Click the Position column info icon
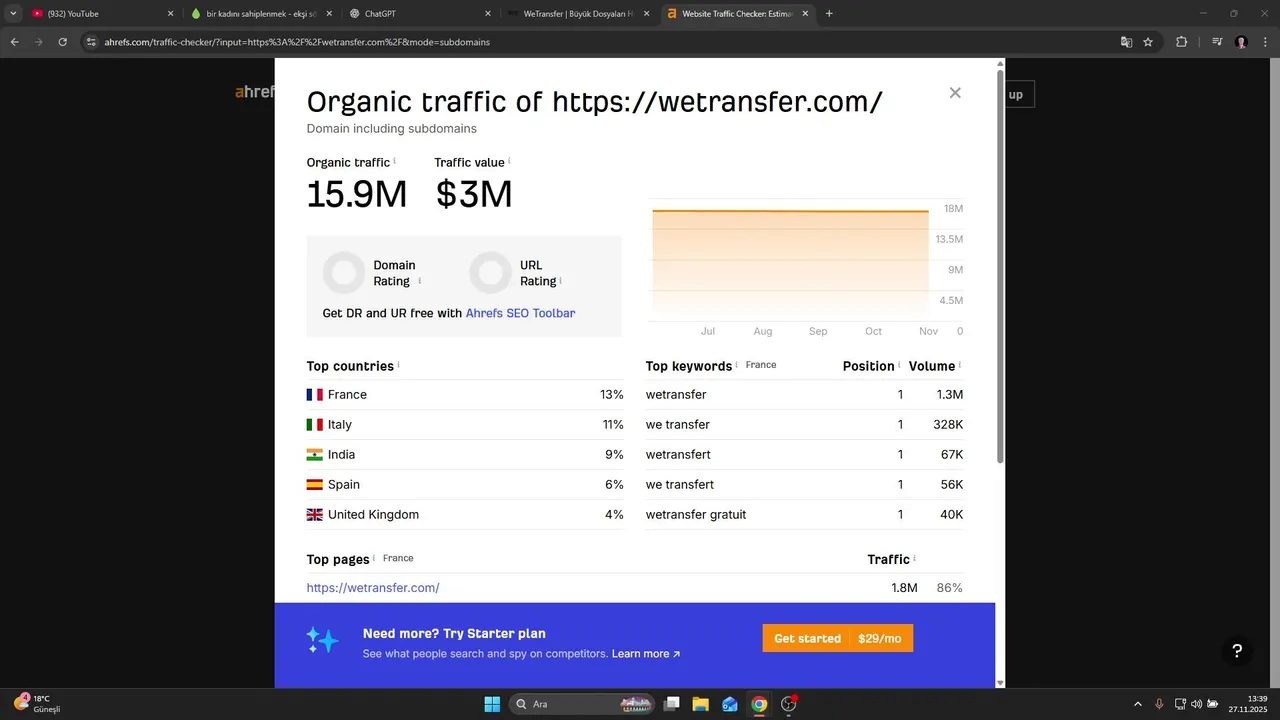Screen dimensions: 1280x720 click(x=899, y=365)
